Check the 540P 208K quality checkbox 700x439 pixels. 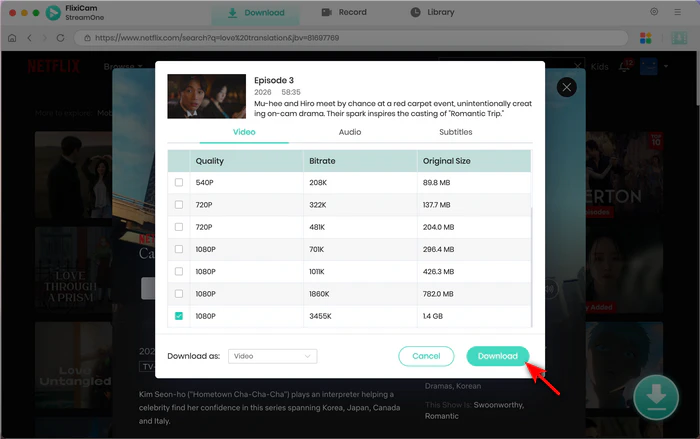[x=179, y=182]
